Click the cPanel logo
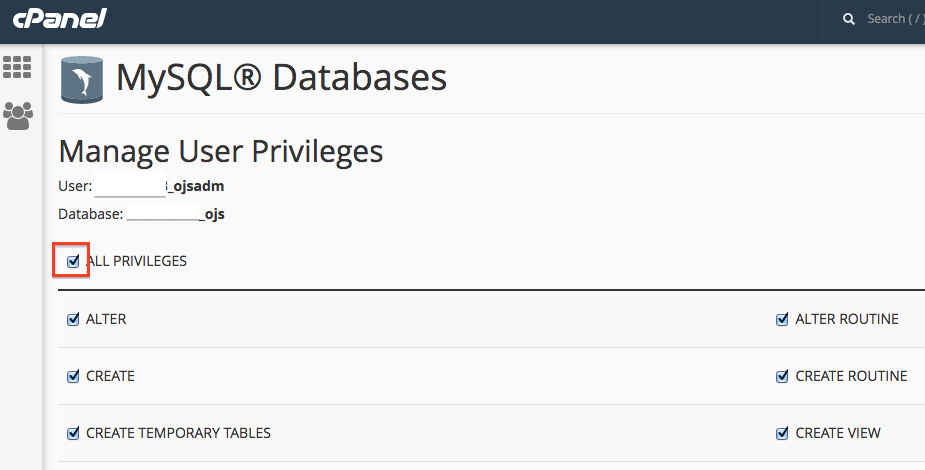Screen dimensions: 925x470 click(x=59, y=19)
